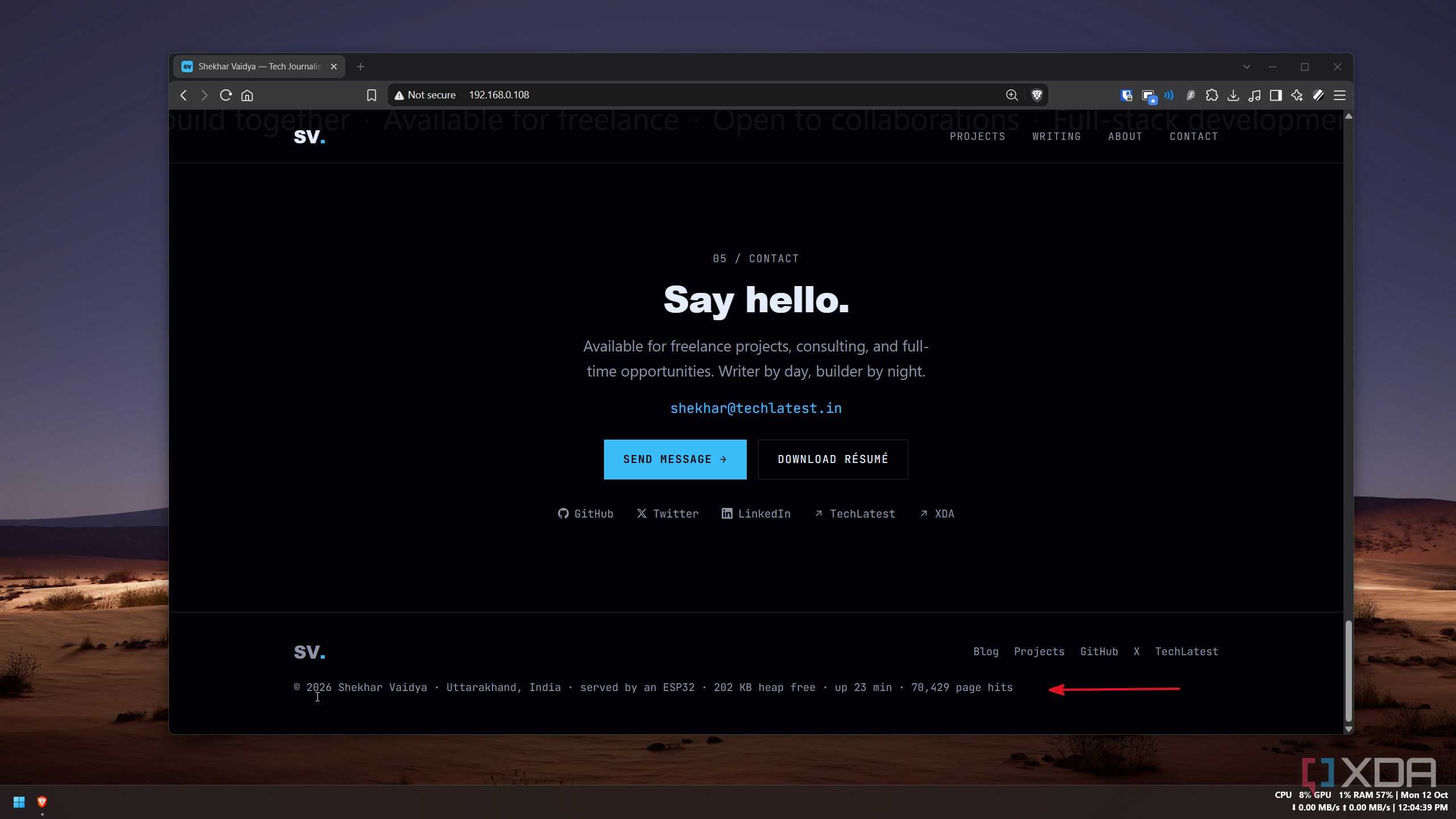This screenshot has width=1456, height=819.
Task: Bookmark this page
Action: [371, 95]
